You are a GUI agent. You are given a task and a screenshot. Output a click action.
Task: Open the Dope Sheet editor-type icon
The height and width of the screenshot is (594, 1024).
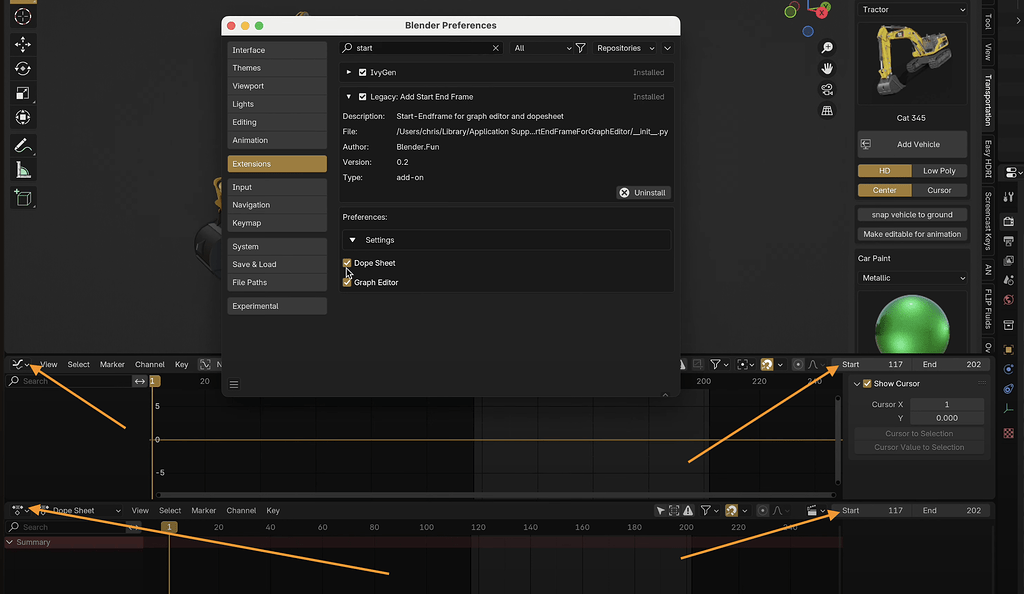pos(21,510)
